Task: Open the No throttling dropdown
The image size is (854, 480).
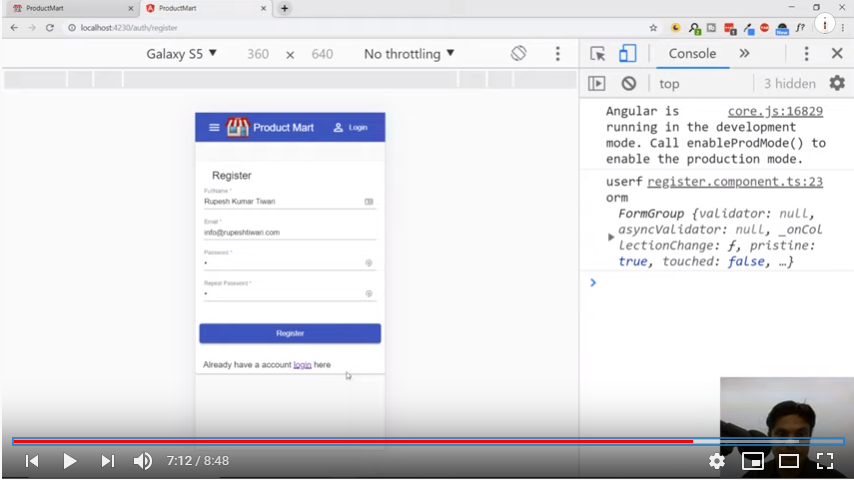Action: point(409,54)
